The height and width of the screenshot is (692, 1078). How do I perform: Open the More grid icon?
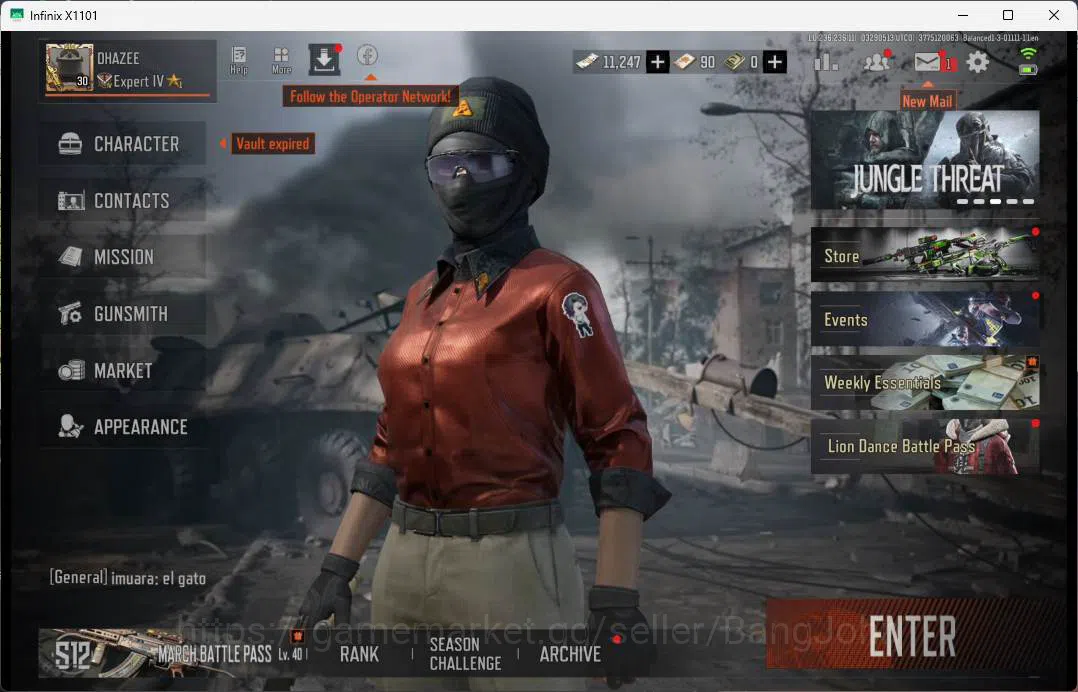coord(281,60)
